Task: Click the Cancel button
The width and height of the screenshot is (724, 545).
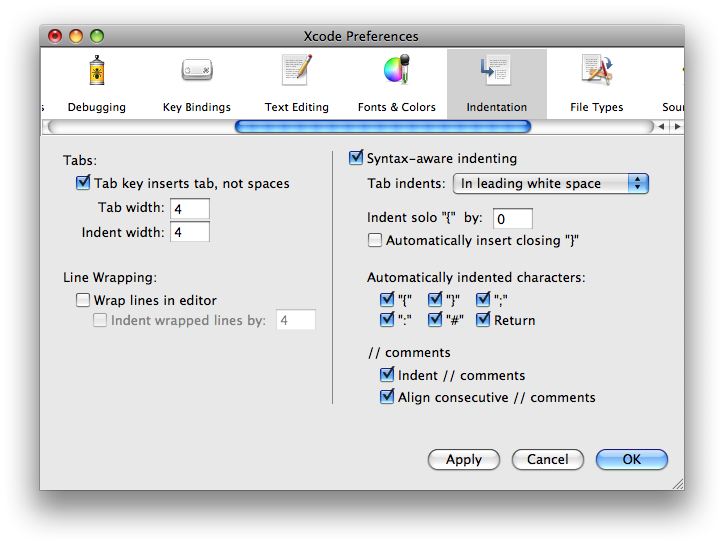Action: (548, 460)
